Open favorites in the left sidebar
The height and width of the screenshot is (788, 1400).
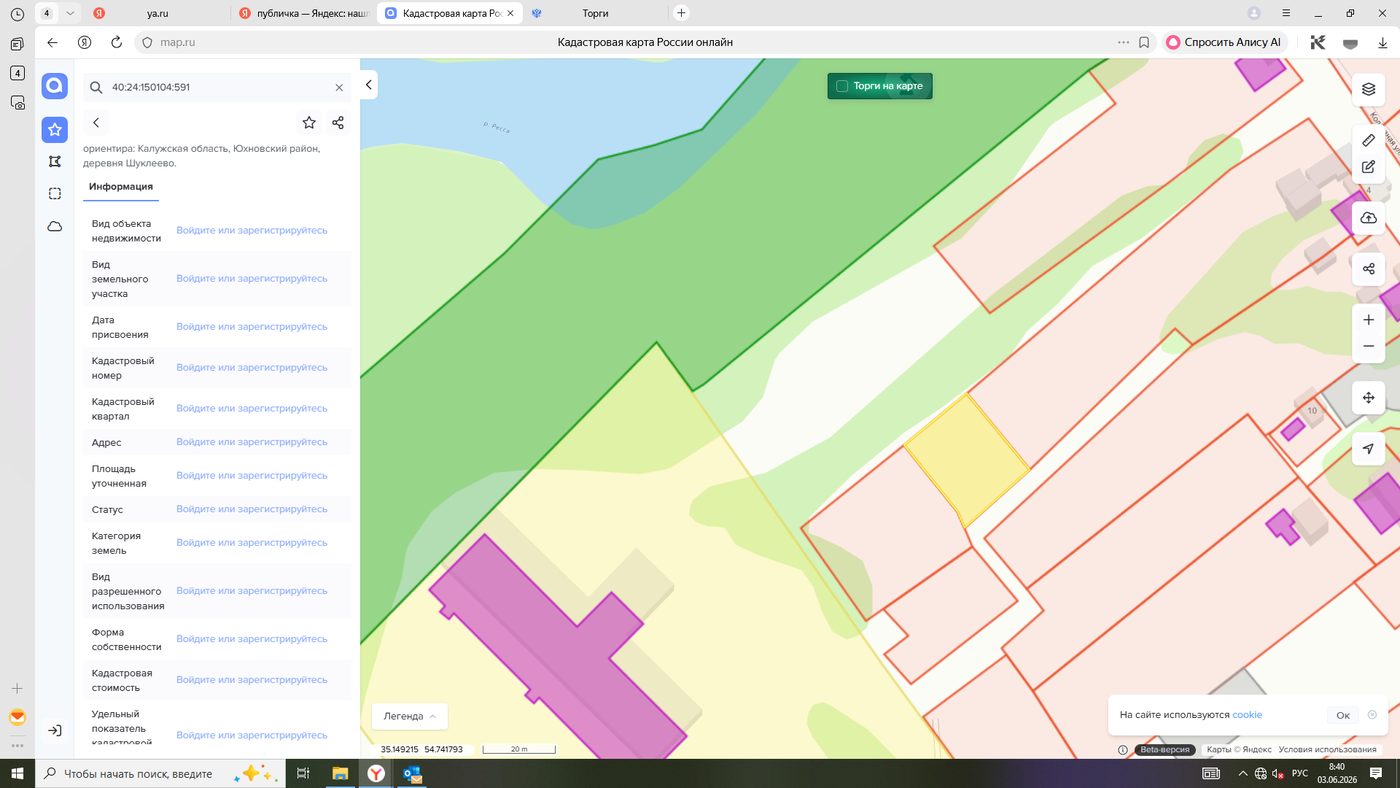pyautogui.click(x=55, y=130)
